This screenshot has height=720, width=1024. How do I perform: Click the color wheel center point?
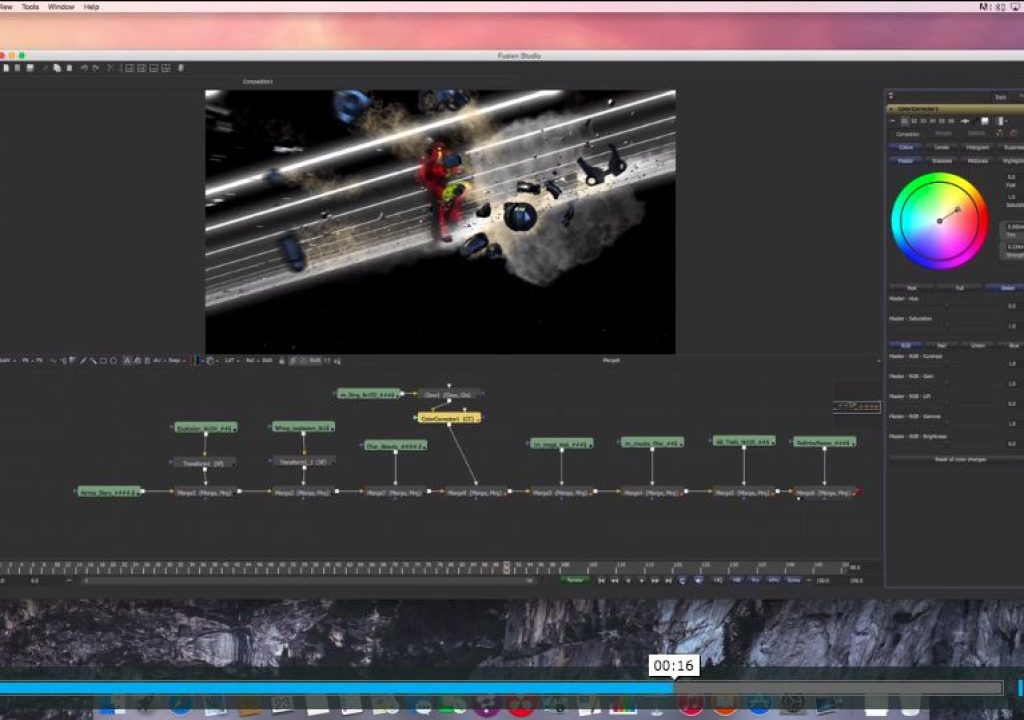(940, 221)
